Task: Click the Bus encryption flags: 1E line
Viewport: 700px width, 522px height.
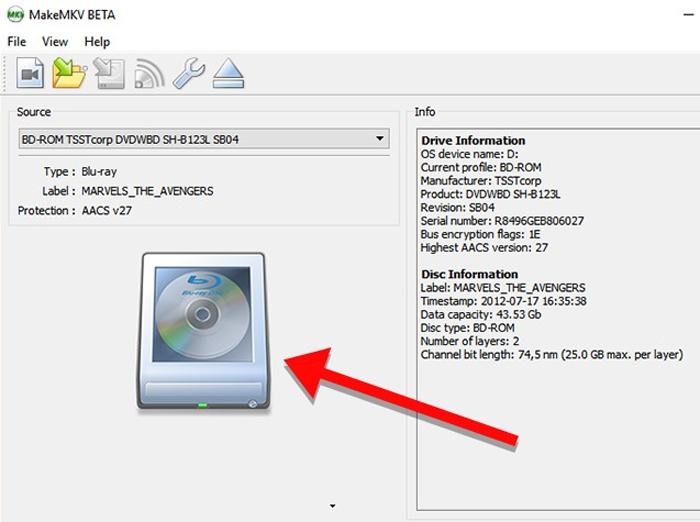Action: tap(480, 234)
